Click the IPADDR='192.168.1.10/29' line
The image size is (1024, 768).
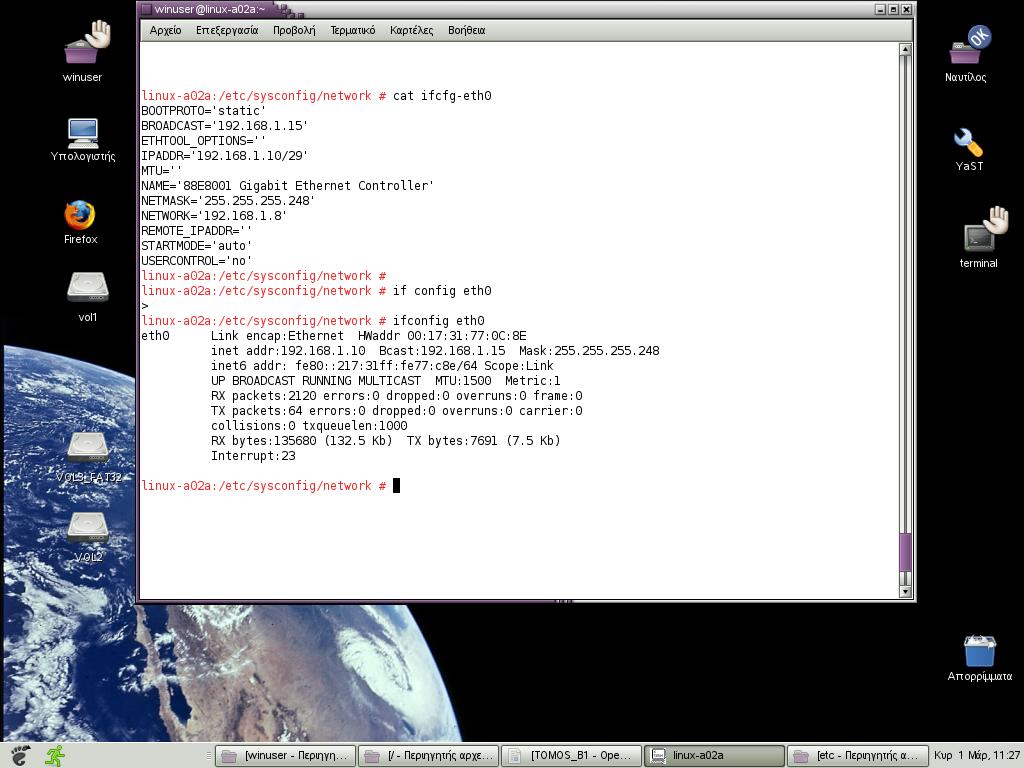(225, 156)
